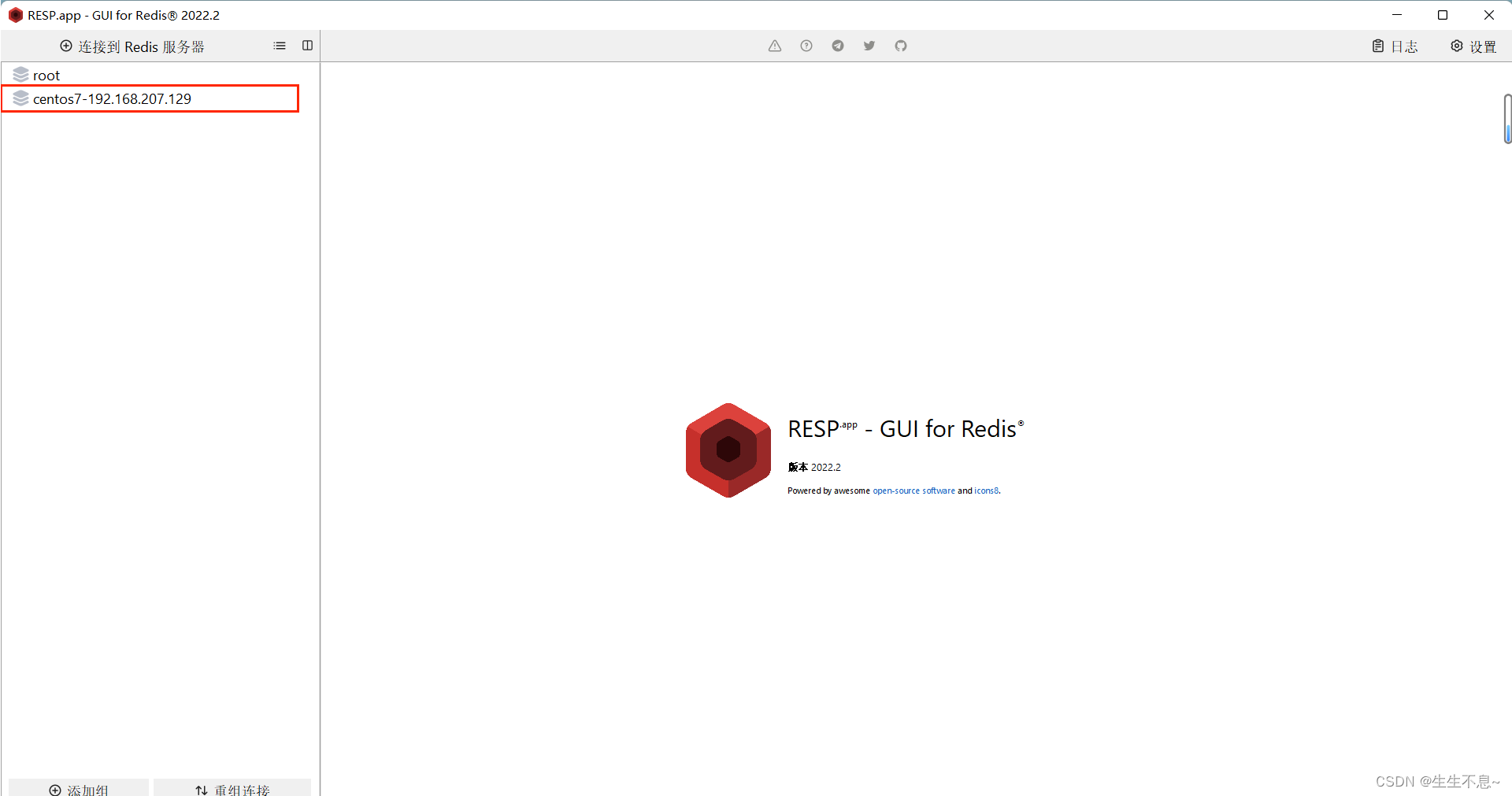Click the root connection layers icon
The width and height of the screenshot is (1512, 796).
pos(21,74)
